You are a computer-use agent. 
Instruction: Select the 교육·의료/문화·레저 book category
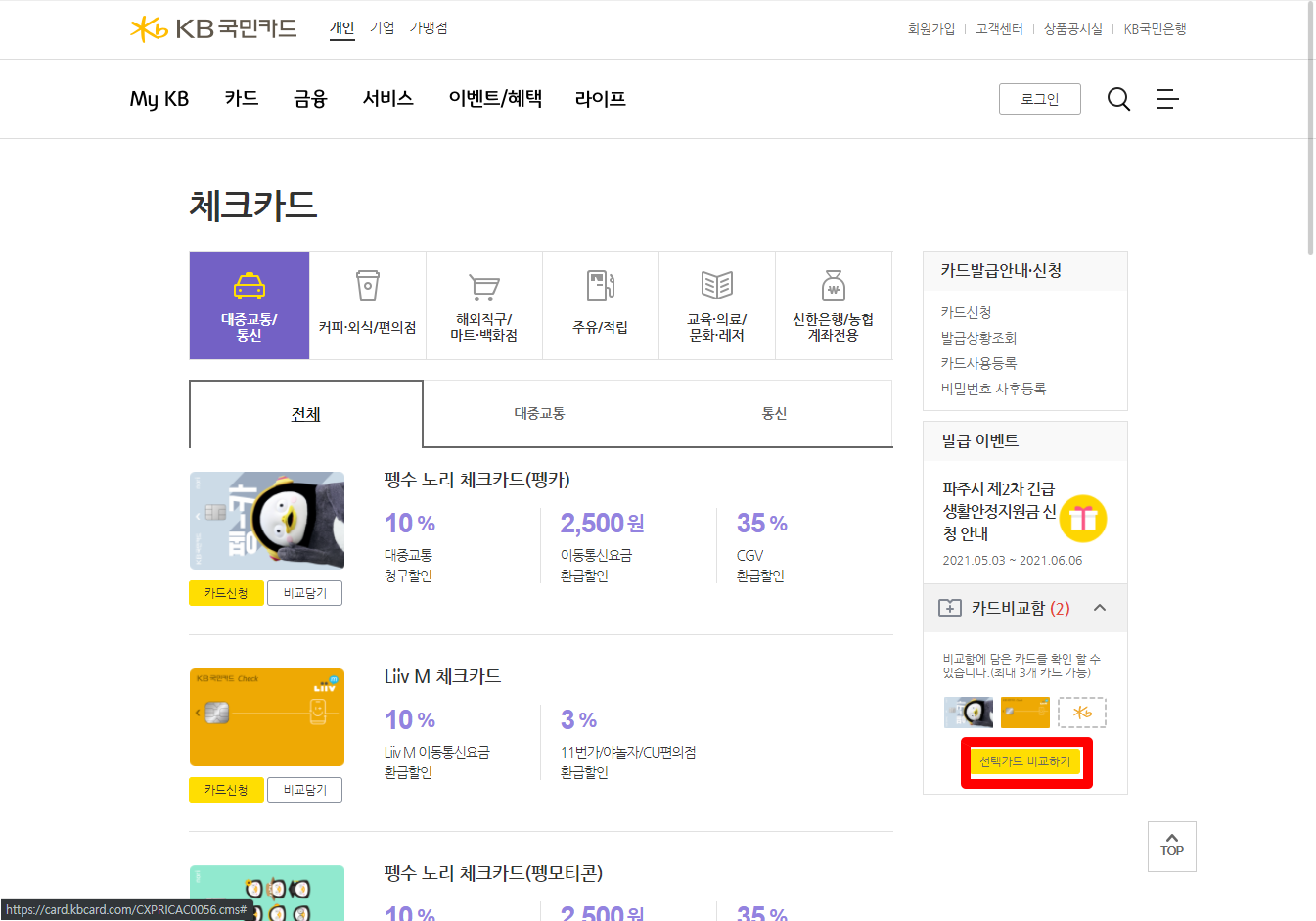click(x=717, y=305)
